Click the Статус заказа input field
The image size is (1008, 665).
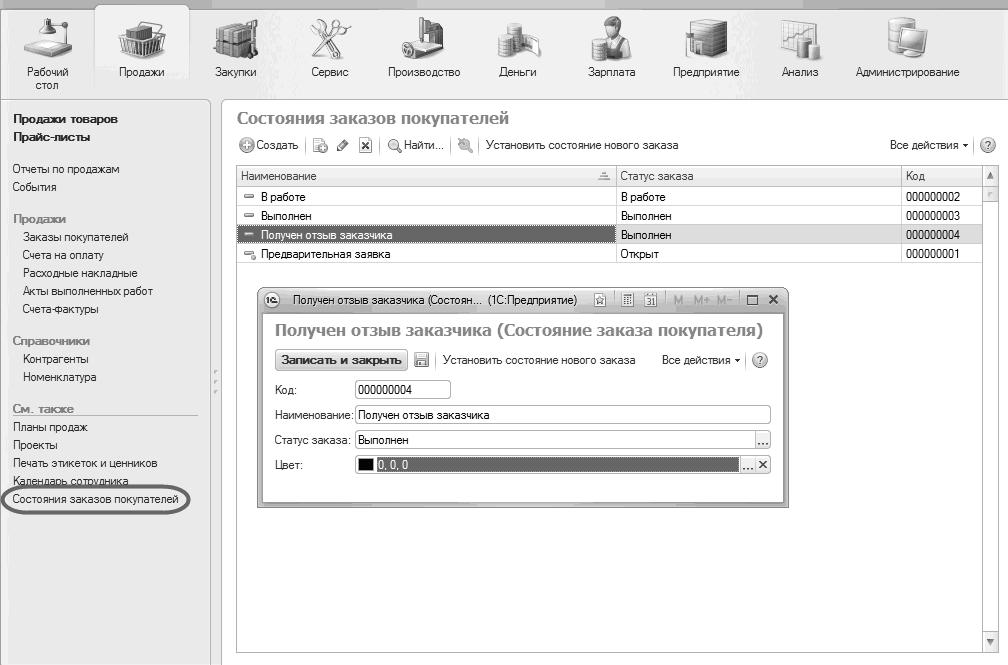click(555, 441)
